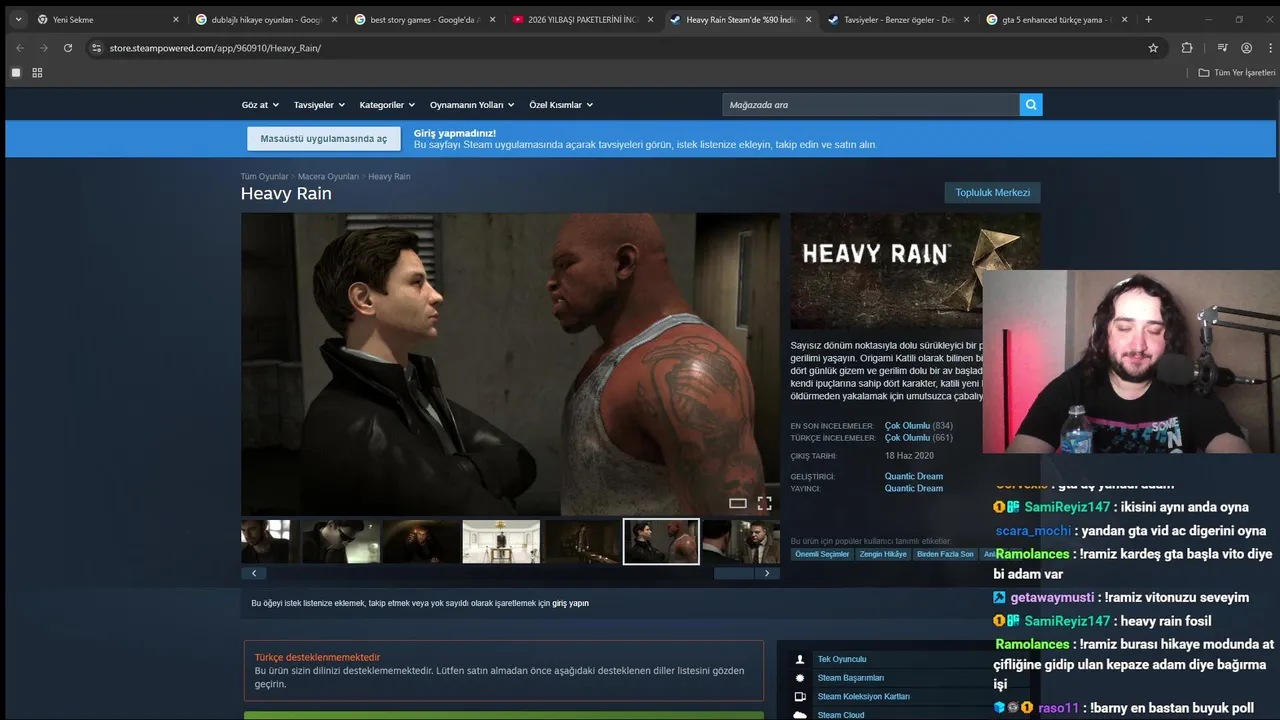The height and width of the screenshot is (720, 1280).
Task: Open the media control icon in toolbar
Action: tap(1222, 48)
